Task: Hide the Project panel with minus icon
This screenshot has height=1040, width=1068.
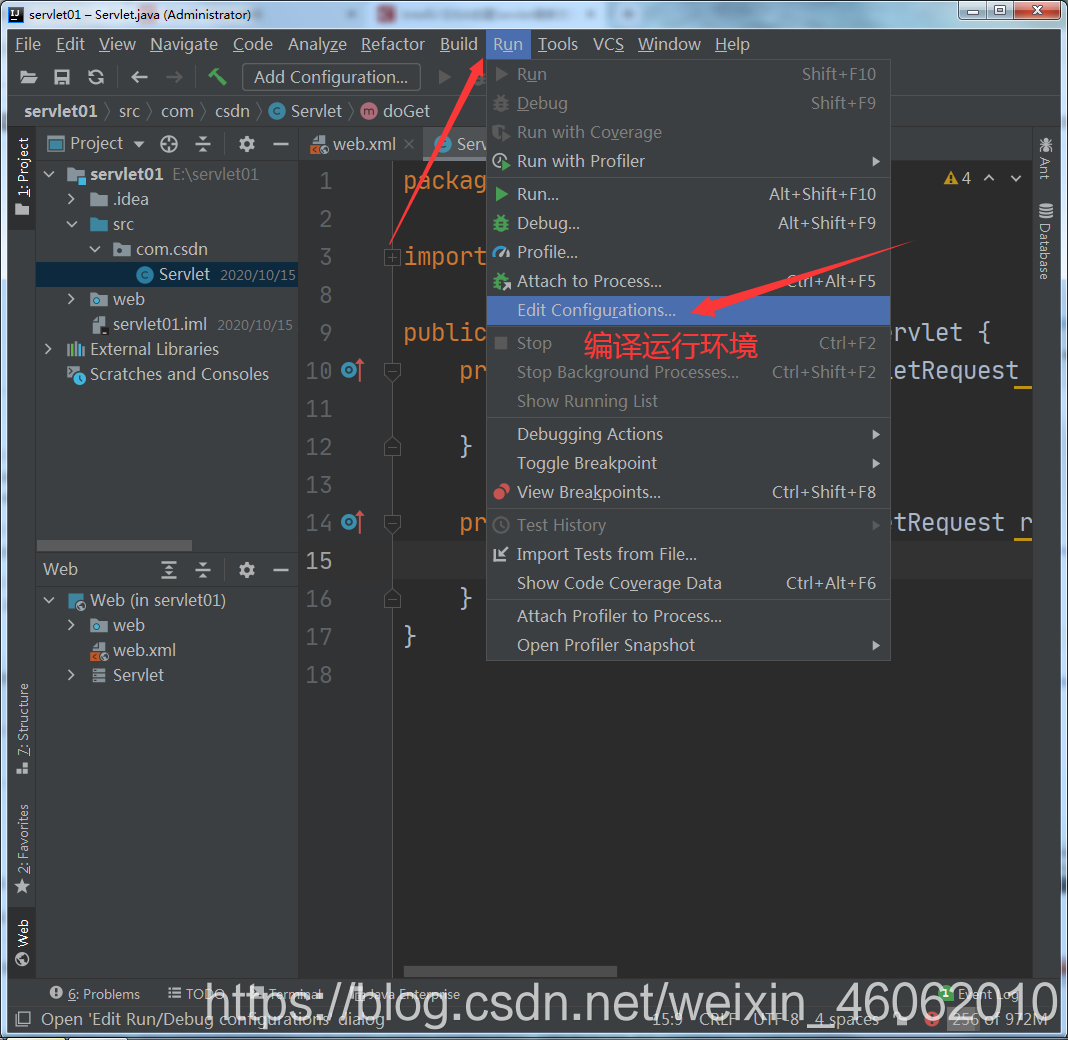Action: [281, 144]
